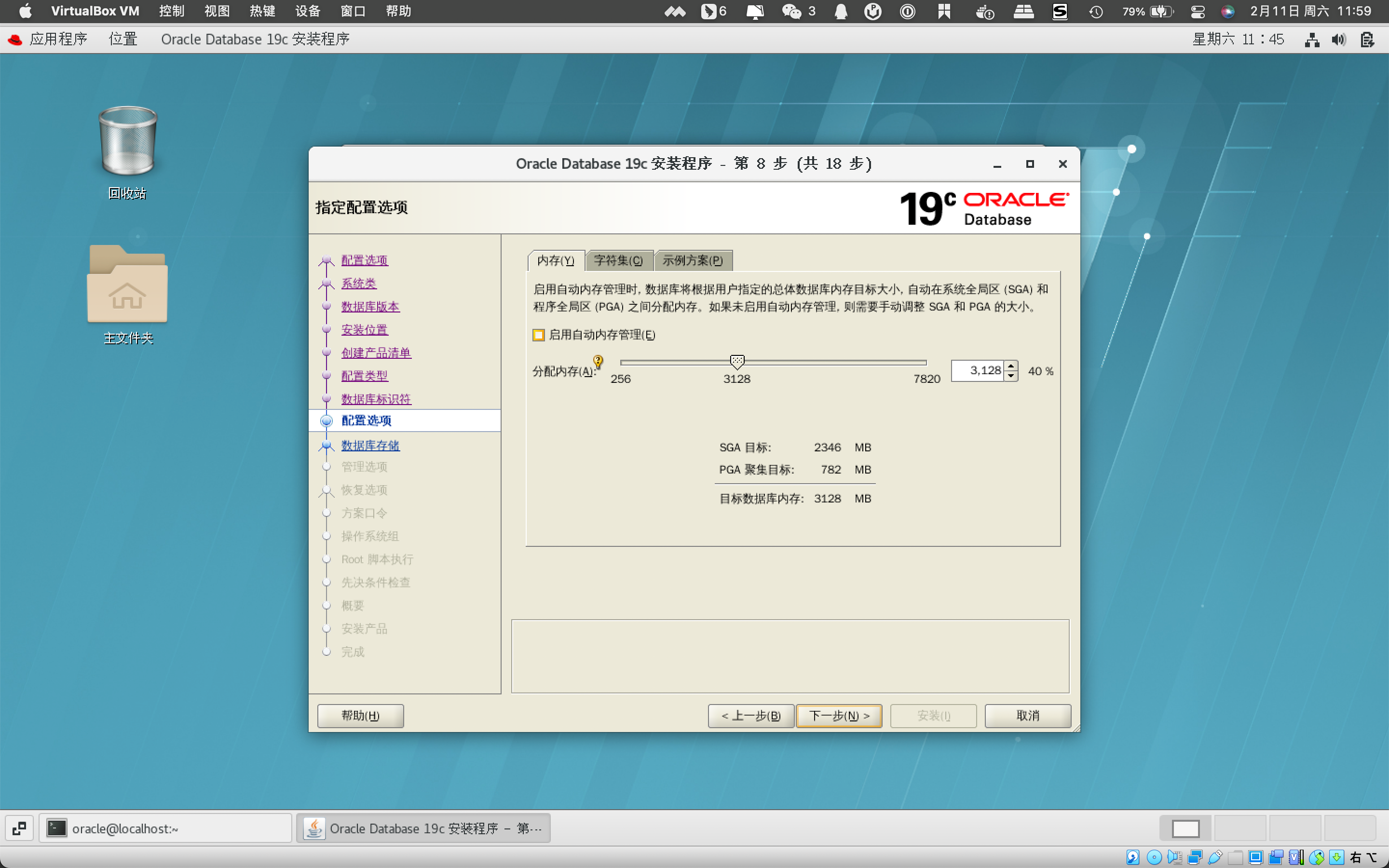
Task: Click the VirtualBox network status icon
Action: click(1195, 857)
